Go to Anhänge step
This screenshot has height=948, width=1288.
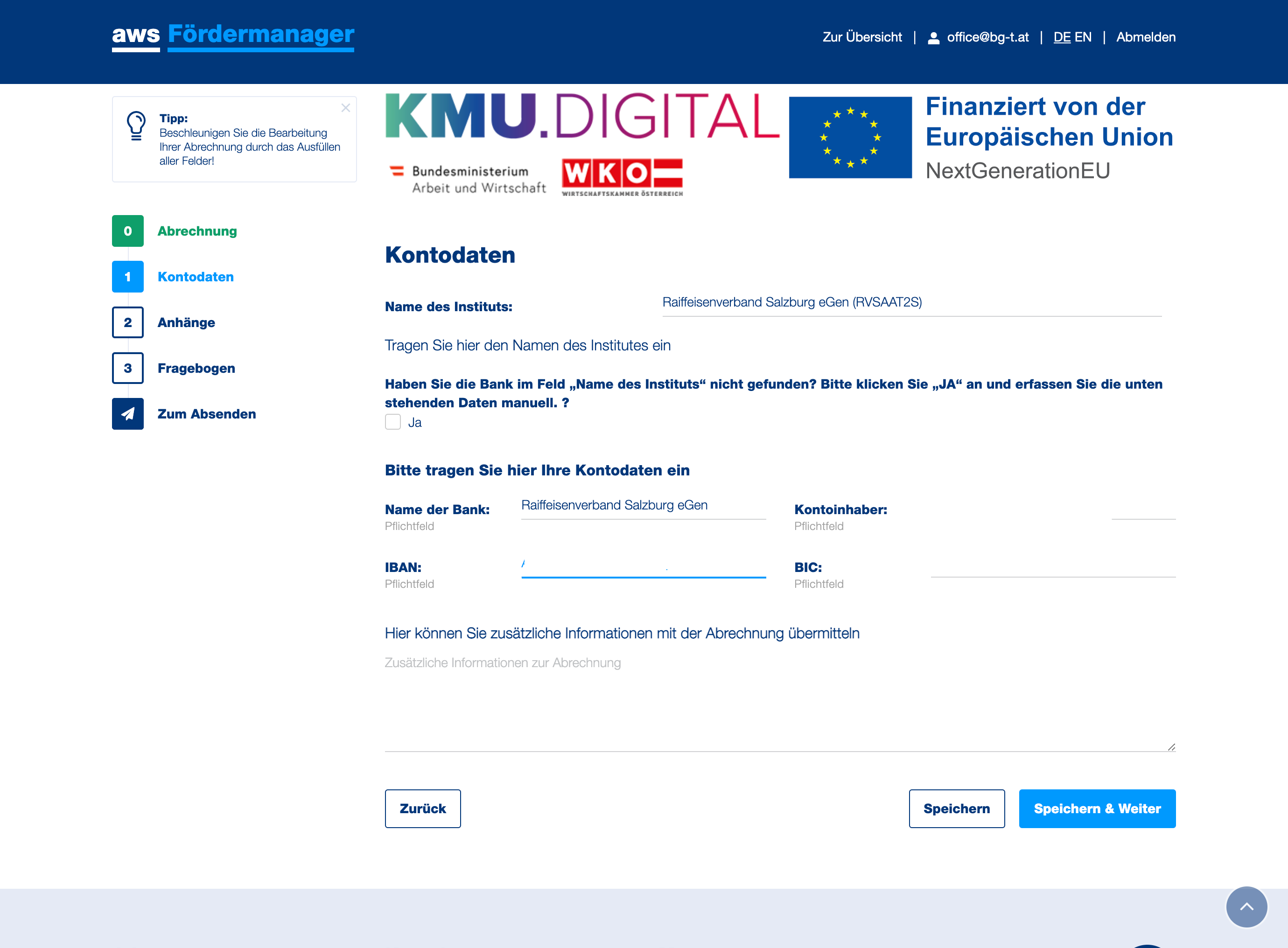click(x=187, y=322)
